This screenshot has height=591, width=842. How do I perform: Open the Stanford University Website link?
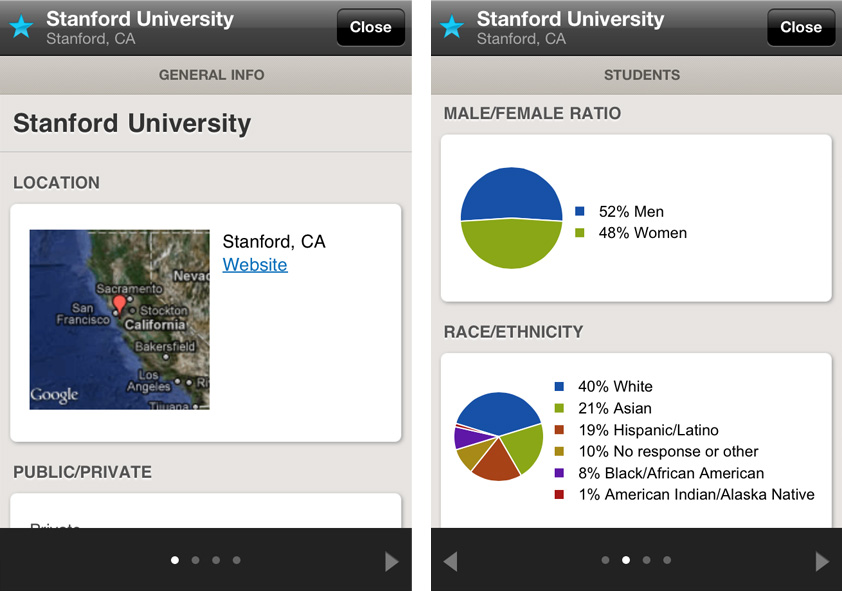click(254, 265)
